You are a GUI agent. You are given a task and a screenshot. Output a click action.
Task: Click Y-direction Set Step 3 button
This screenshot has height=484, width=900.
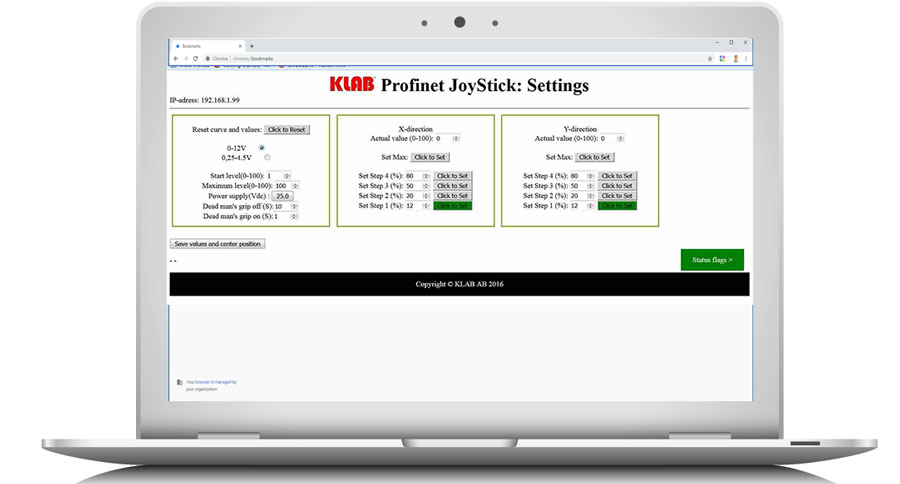pyautogui.click(x=617, y=186)
